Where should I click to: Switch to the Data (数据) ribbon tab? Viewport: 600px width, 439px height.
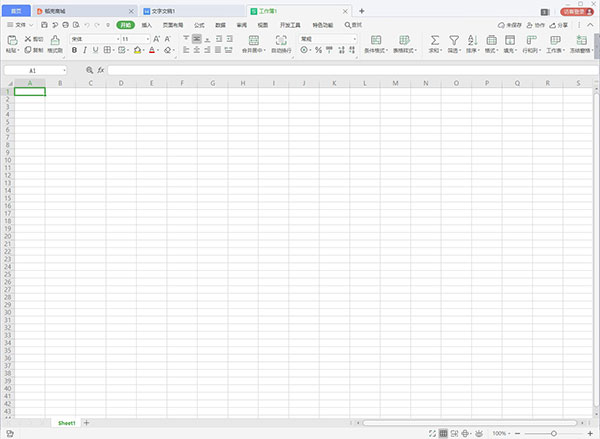[220, 25]
